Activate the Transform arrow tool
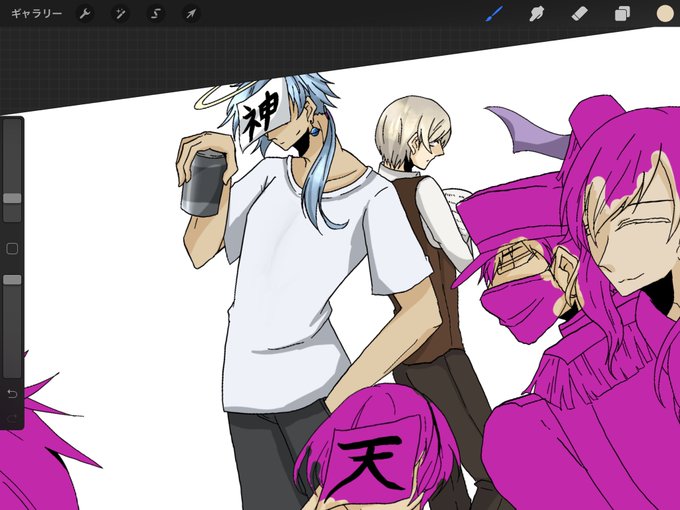The image size is (680, 510). click(191, 14)
